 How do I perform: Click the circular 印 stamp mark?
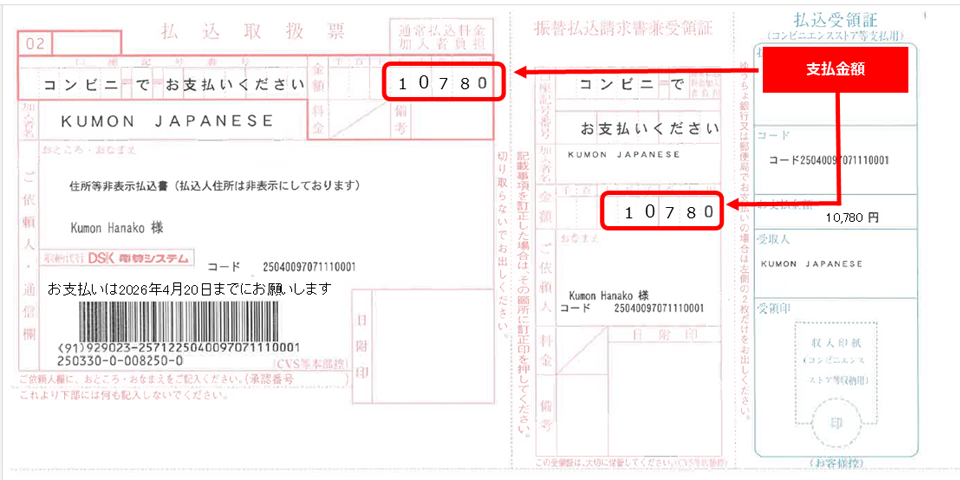[836, 424]
